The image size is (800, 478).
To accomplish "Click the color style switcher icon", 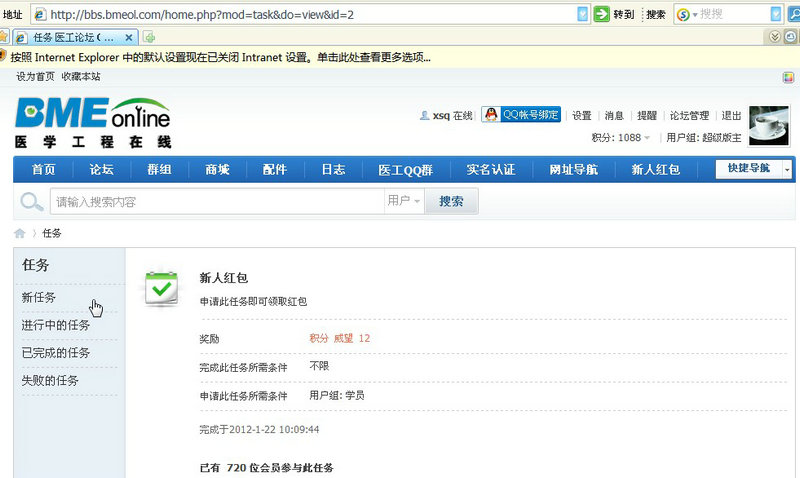I will 789,77.
